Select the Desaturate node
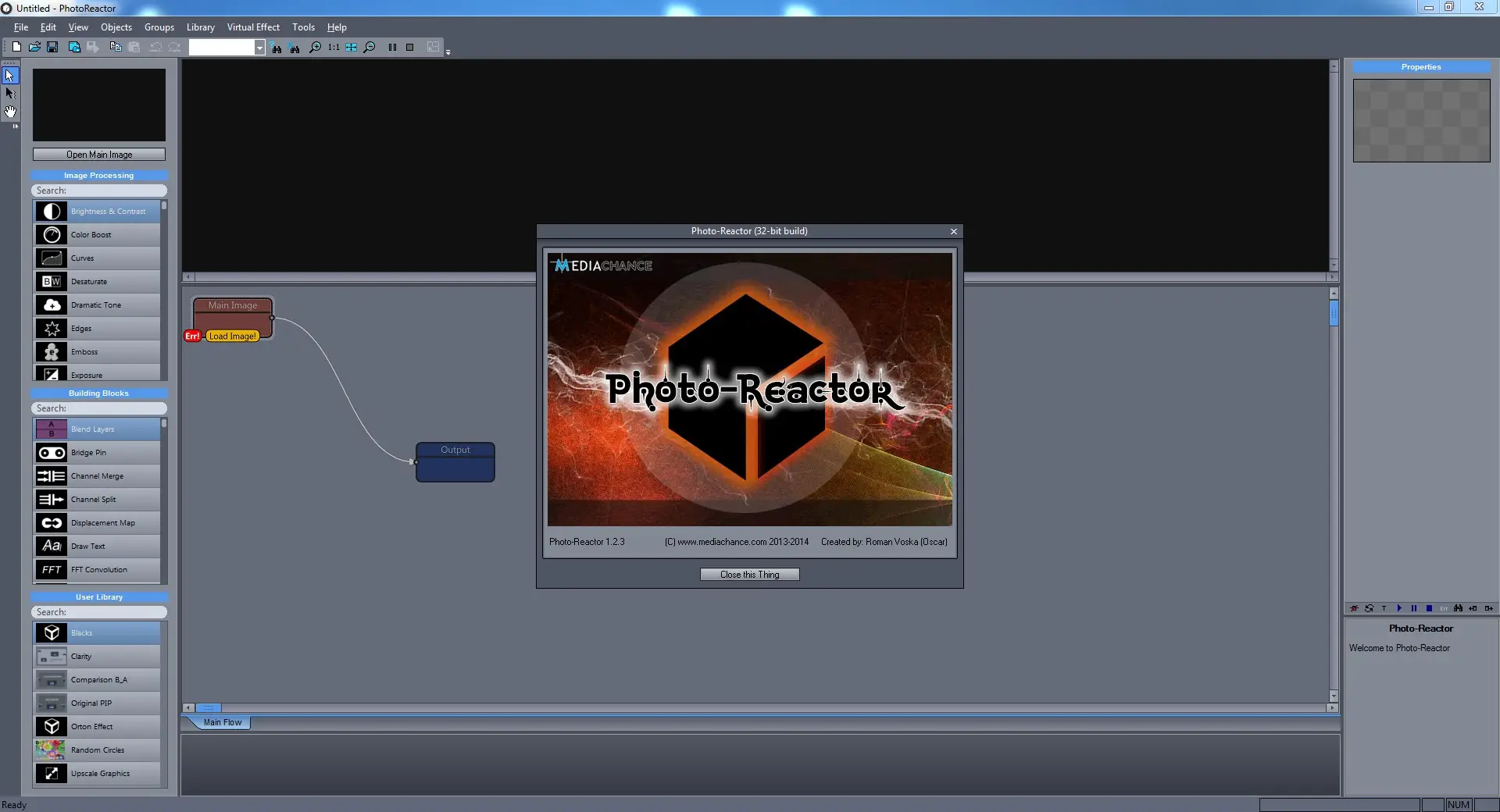The height and width of the screenshot is (812, 1500). (98, 282)
